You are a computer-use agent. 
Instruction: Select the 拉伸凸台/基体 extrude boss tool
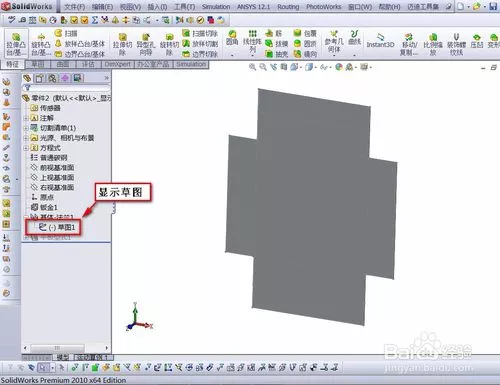[16, 44]
